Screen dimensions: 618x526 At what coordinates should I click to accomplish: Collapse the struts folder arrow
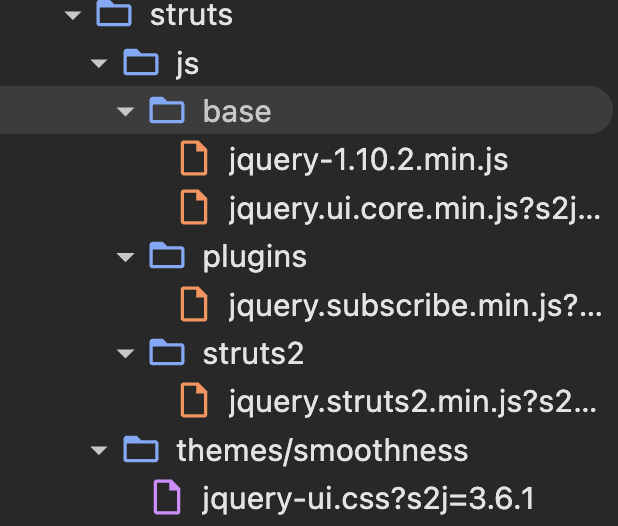(x=73, y=16)
